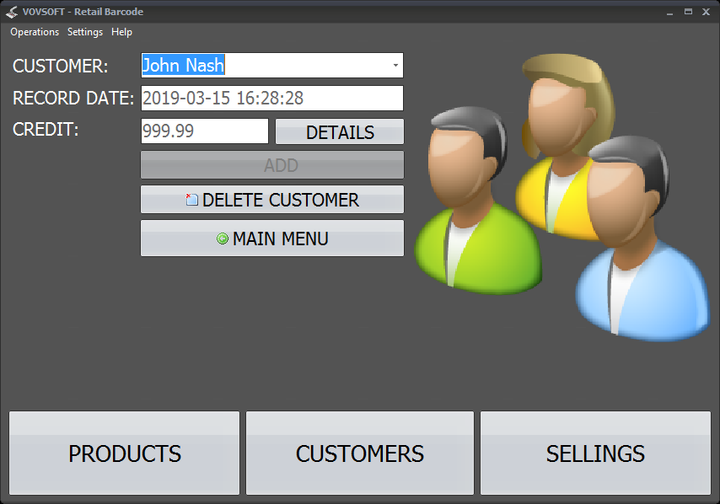Click the Credit amount field
This screenshot has width=720, height=504.
click(205, 131)
